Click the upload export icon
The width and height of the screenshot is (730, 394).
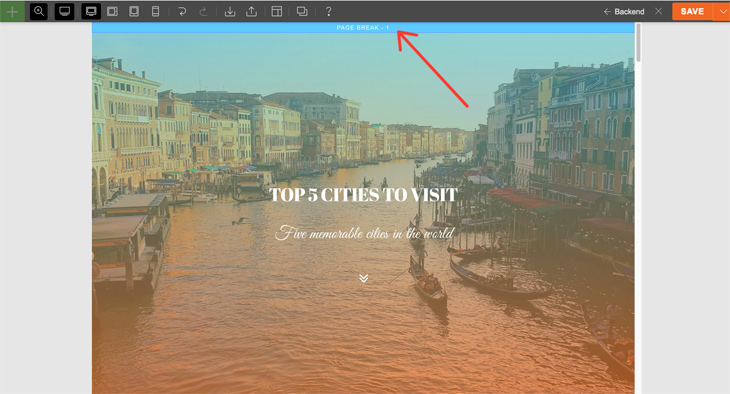(x=251, y=11)
